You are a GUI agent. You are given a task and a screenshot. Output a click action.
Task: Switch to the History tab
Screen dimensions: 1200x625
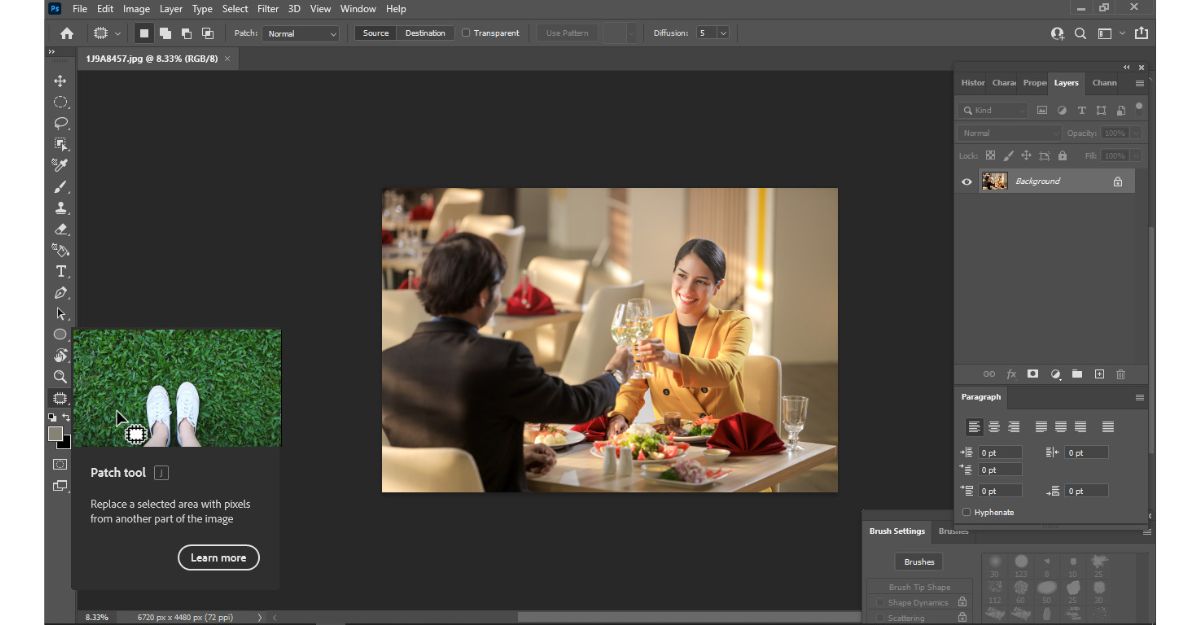972,83
